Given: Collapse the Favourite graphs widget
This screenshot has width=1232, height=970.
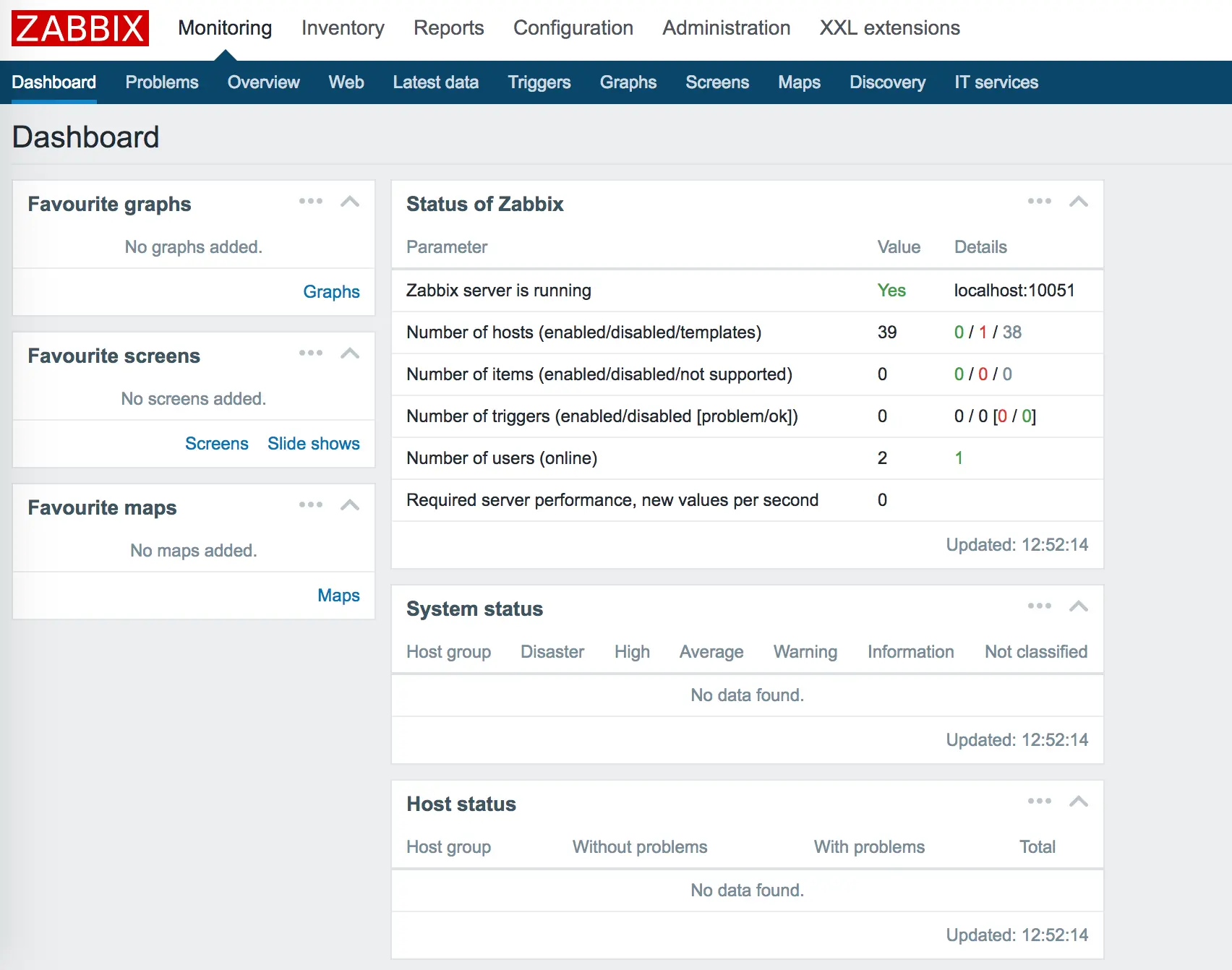Looking at the screenshot, I should (350, 202).
